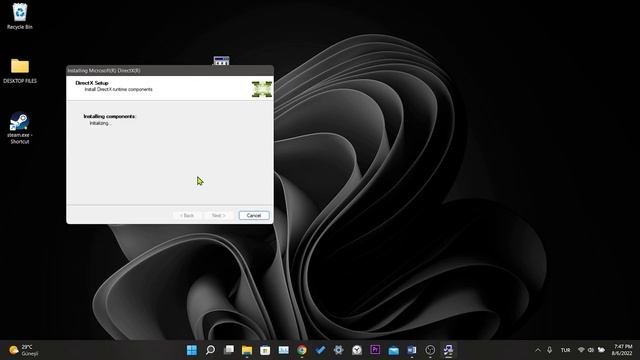Cancel the DirectX installation
This screenshot has height=360, width=640.
point(253,216)
